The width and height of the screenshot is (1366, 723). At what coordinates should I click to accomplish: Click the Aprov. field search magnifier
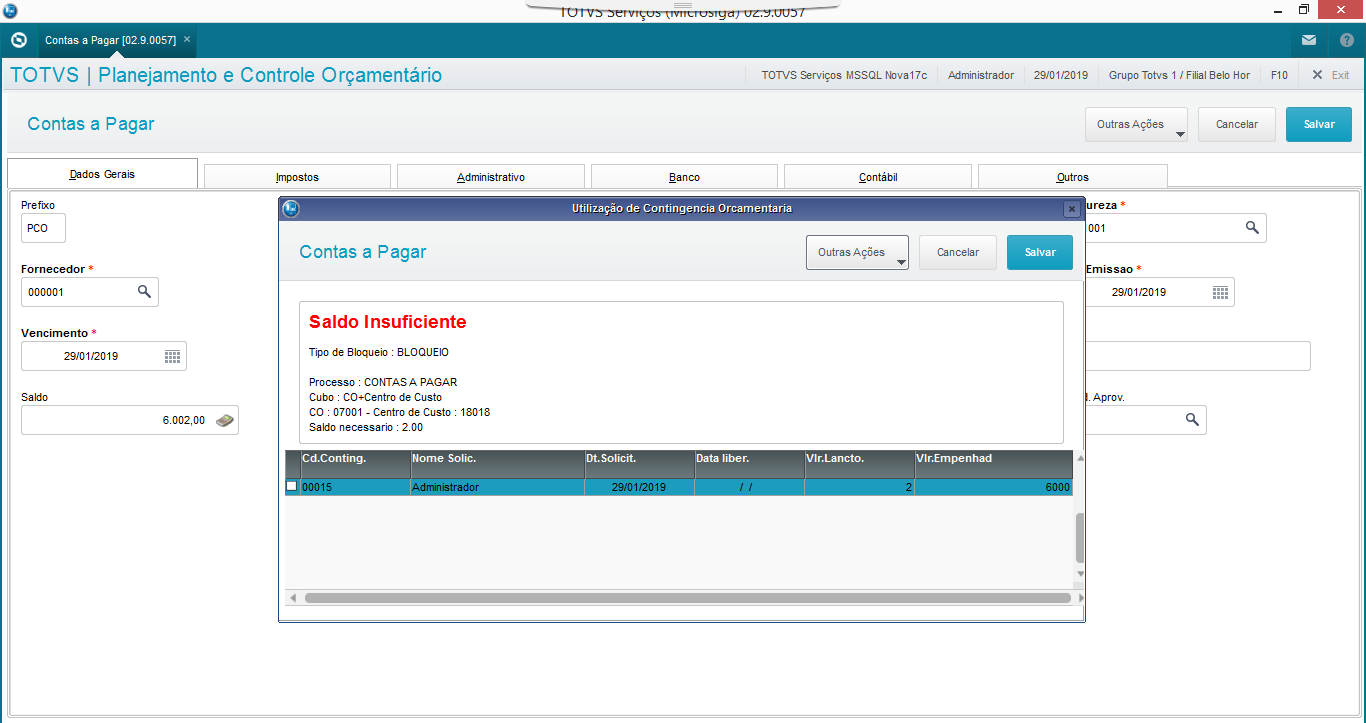point(1192,420)
